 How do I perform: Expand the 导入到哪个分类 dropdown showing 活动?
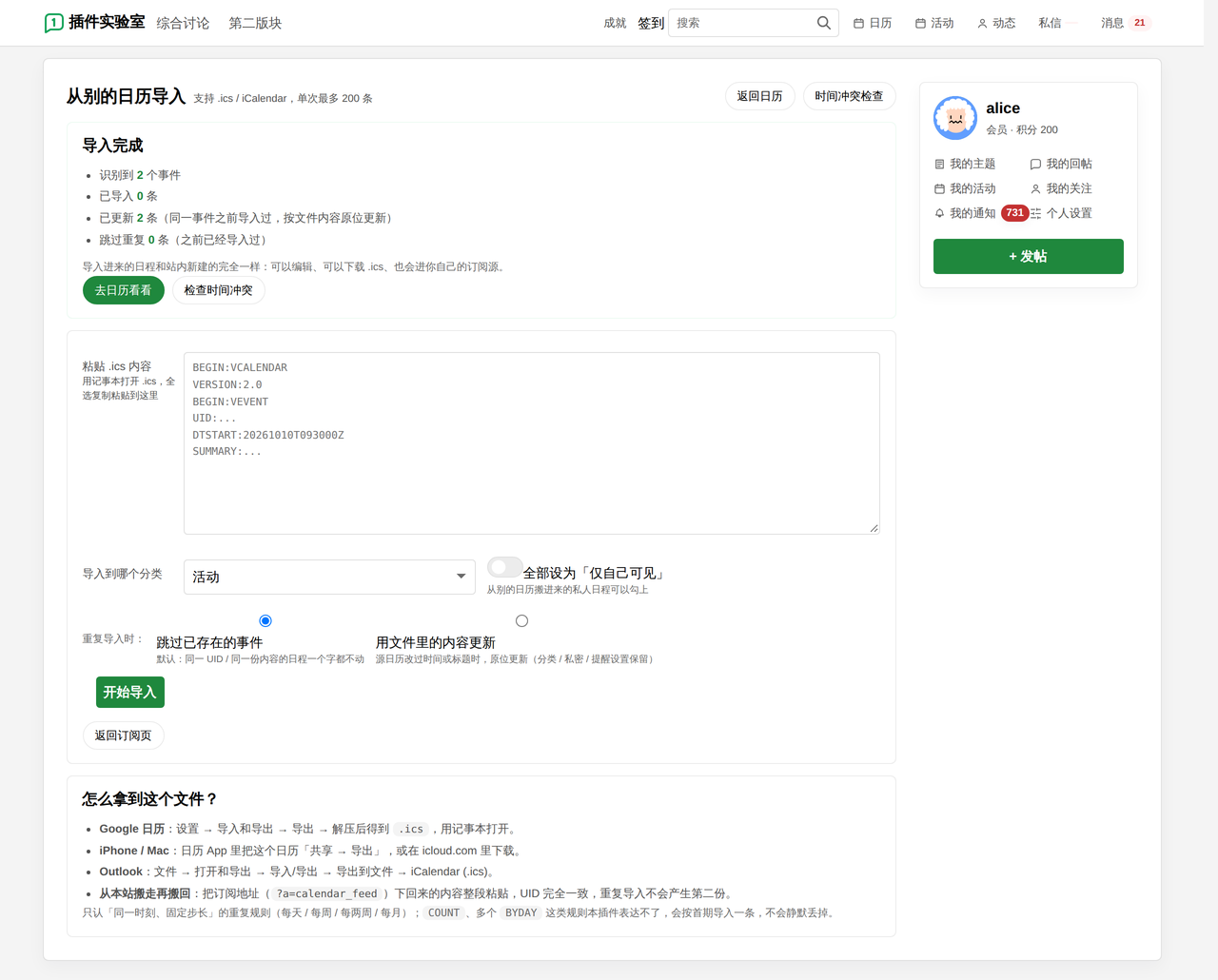329,577
